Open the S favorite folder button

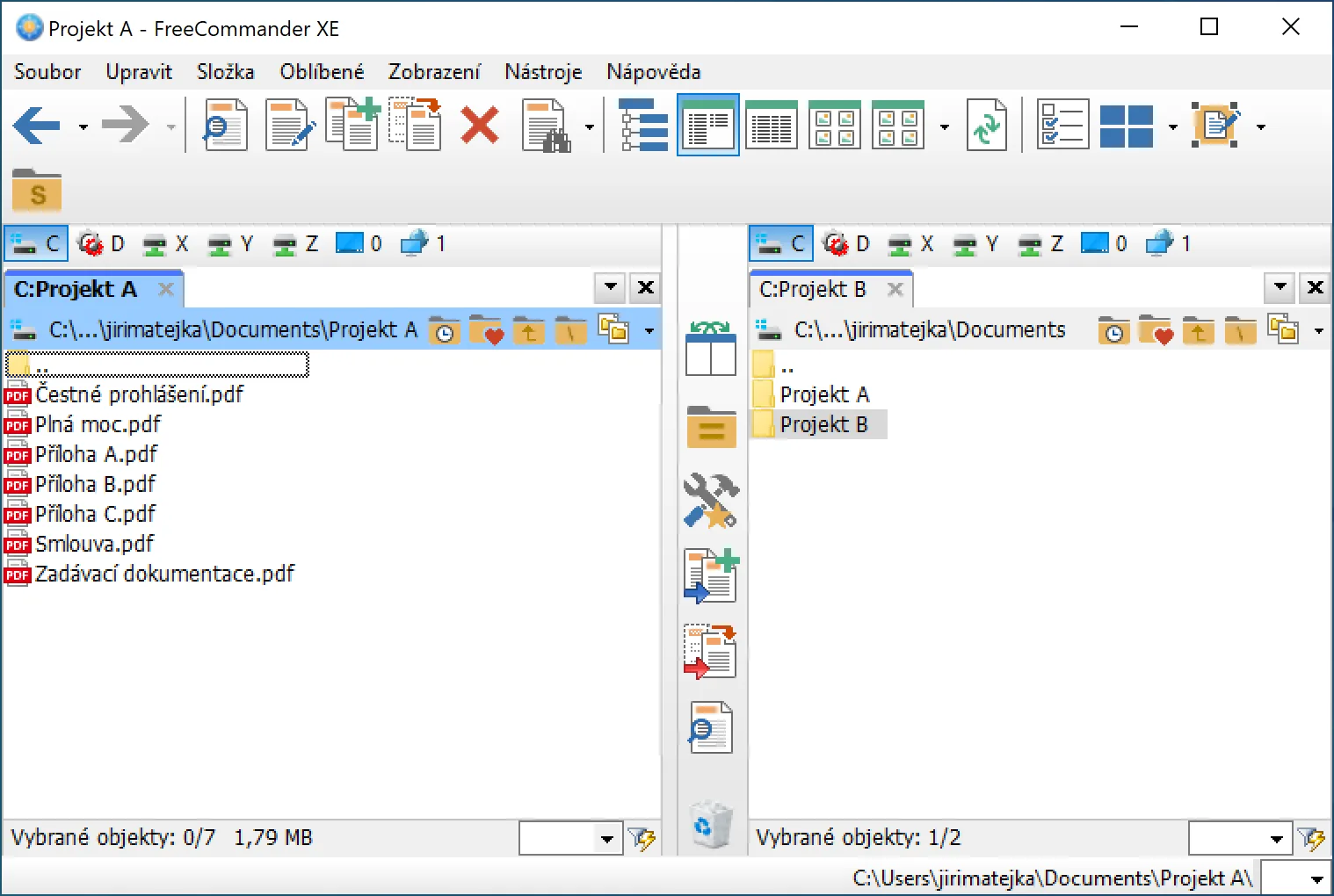tap(37, 190)
